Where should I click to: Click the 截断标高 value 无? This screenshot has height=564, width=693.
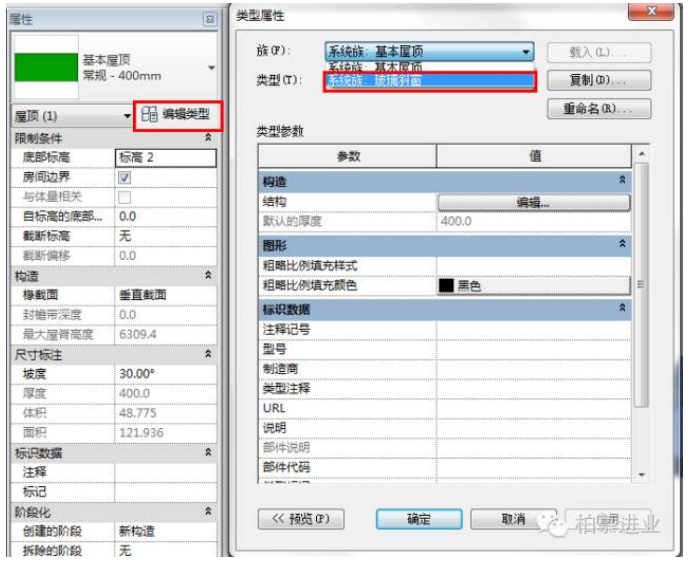click(x=166, y=236)
